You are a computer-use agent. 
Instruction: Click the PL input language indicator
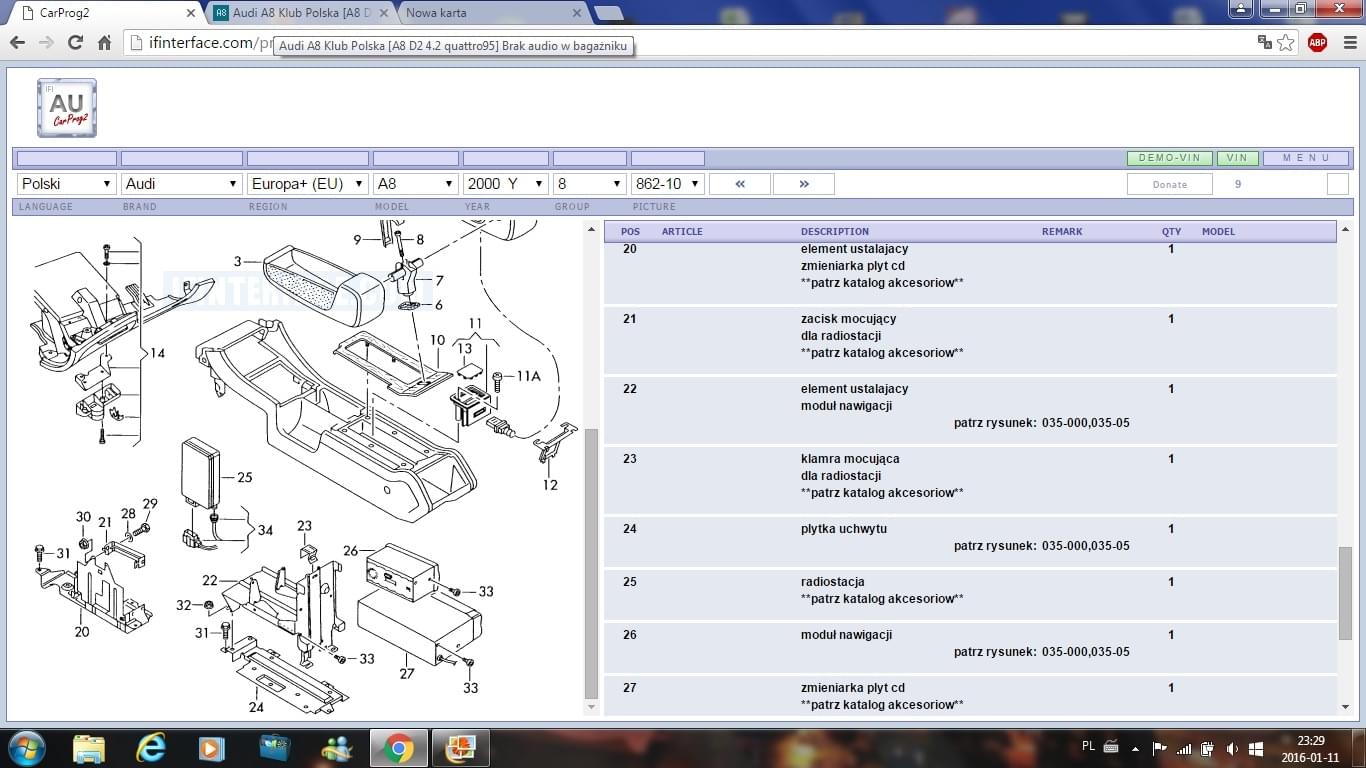[1088, 746]
